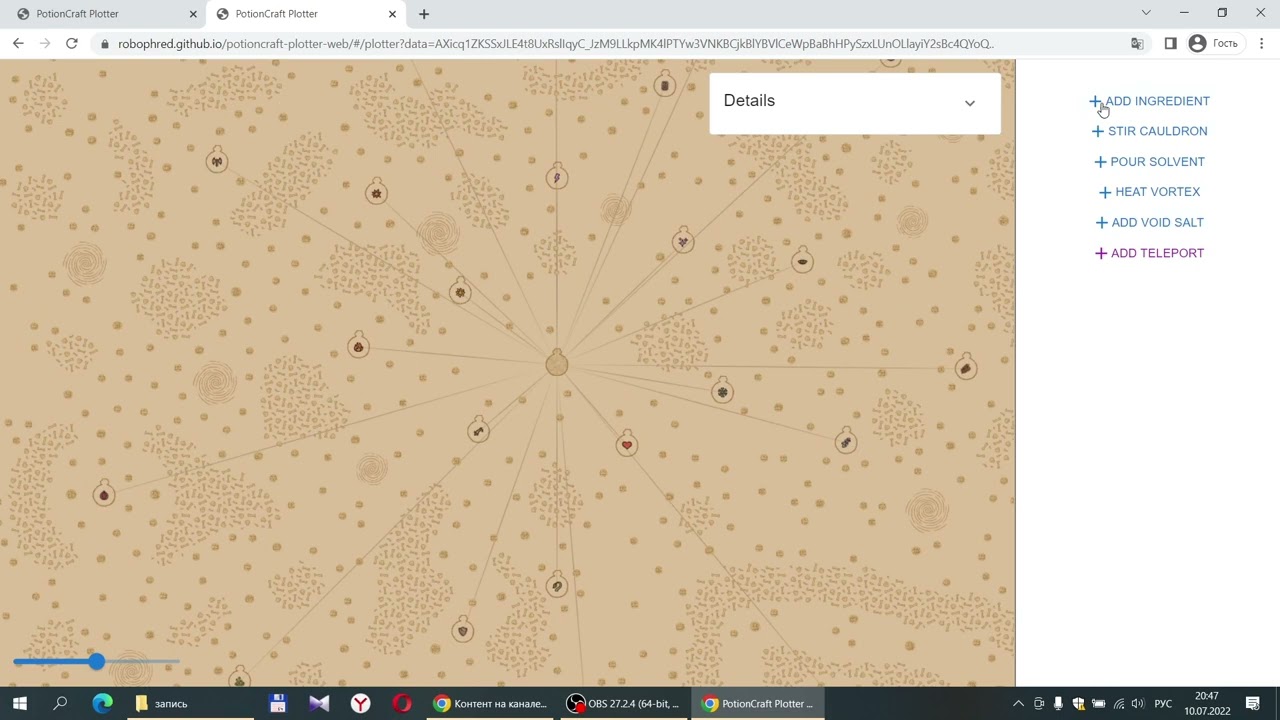Open the page translate icon
The height and width of the screenshot is (720, 1280).
pyautogui.click(x=1137, y=44)
